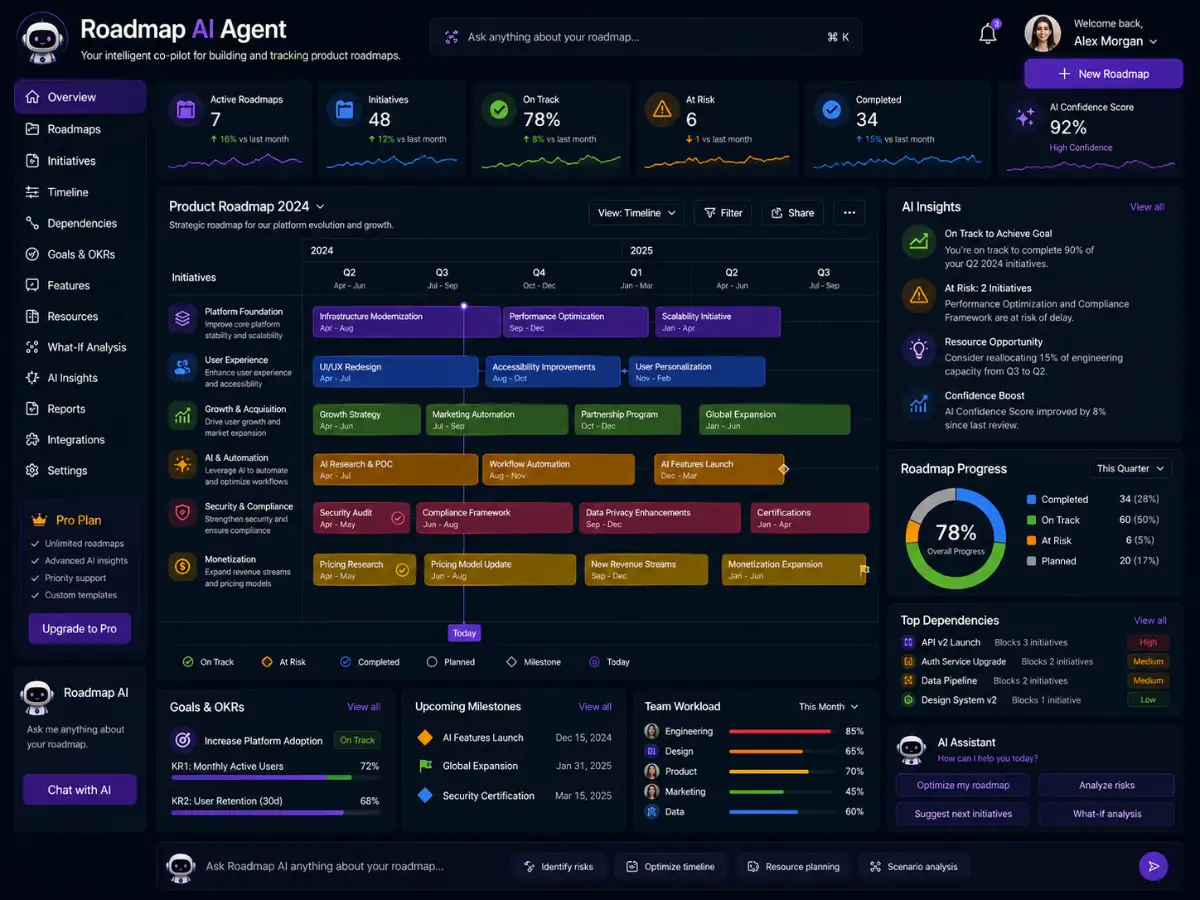Click the Pricing Research completed checkmark
This screenshot has width=1200, height=900.
click(402, 570)
